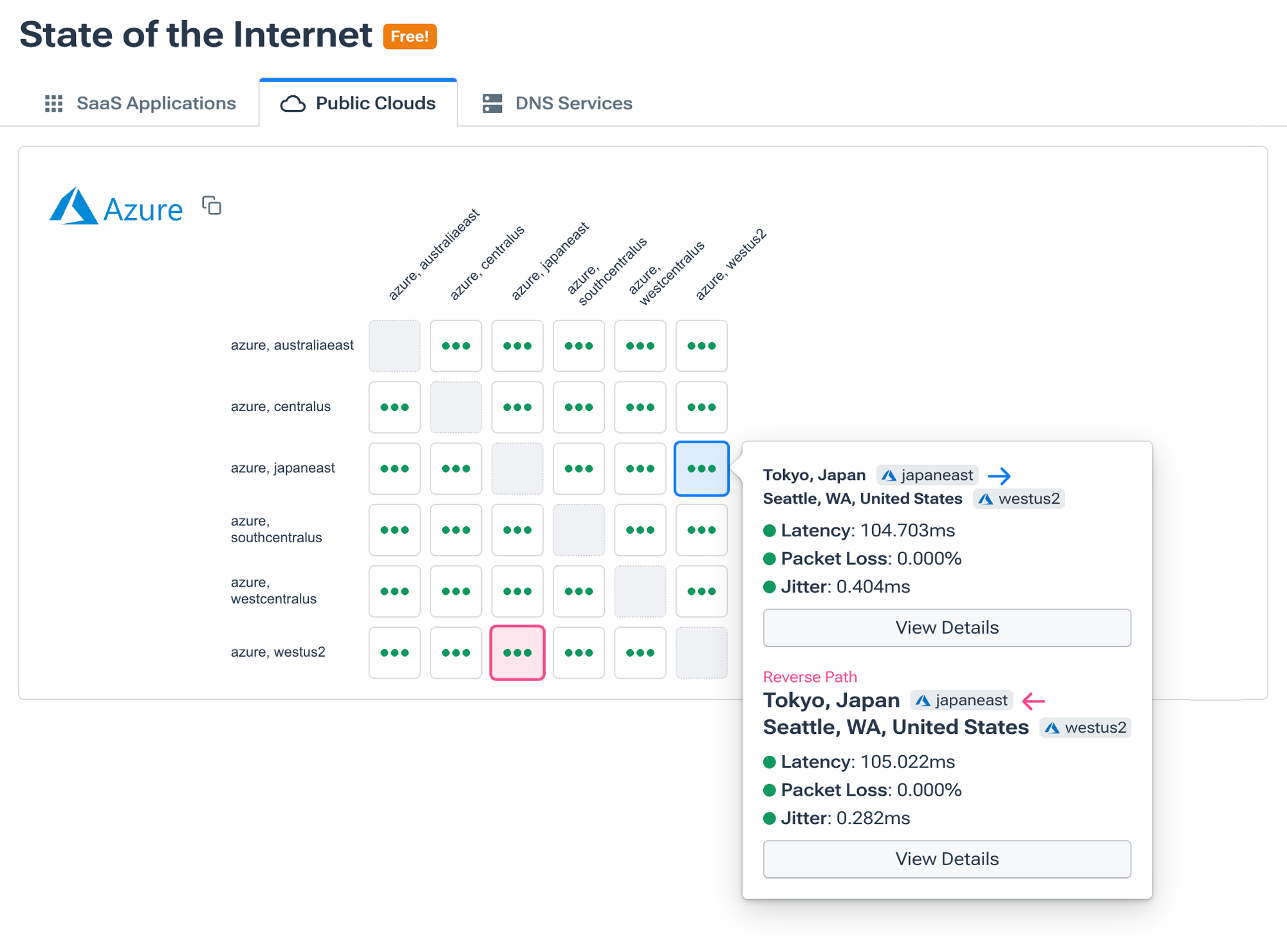Click the grid icon on SaaS Applications tab
Screen dimensions: 1287x952
point(55,103)
